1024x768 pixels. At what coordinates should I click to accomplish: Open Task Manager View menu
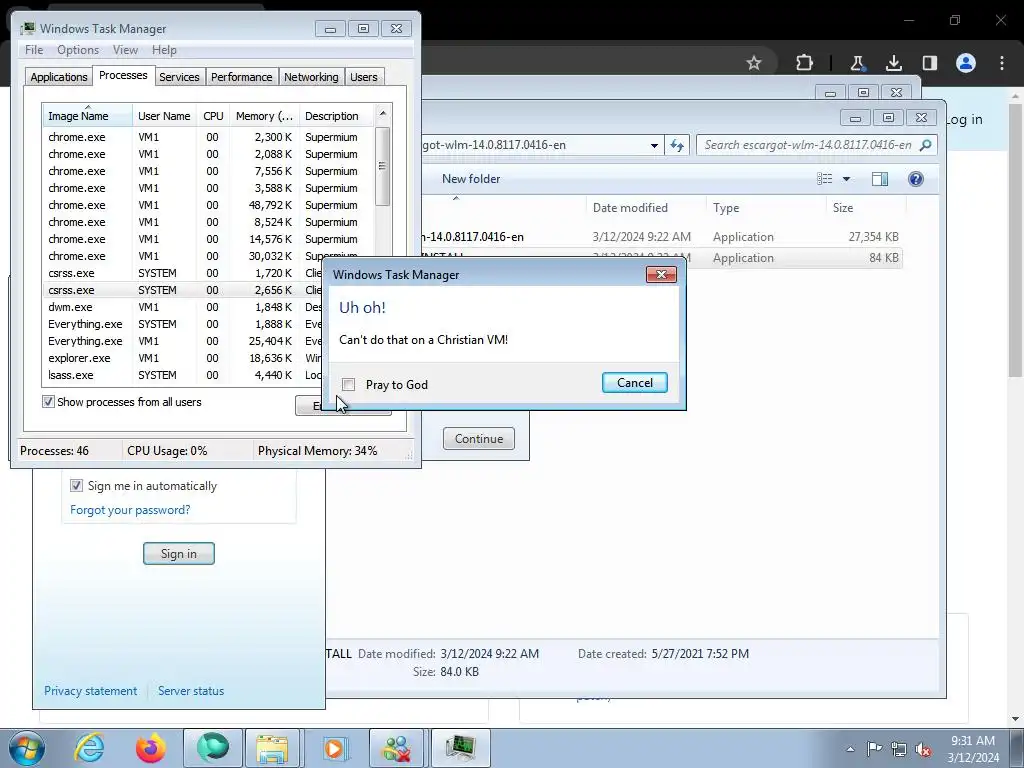tap(125, 50)
